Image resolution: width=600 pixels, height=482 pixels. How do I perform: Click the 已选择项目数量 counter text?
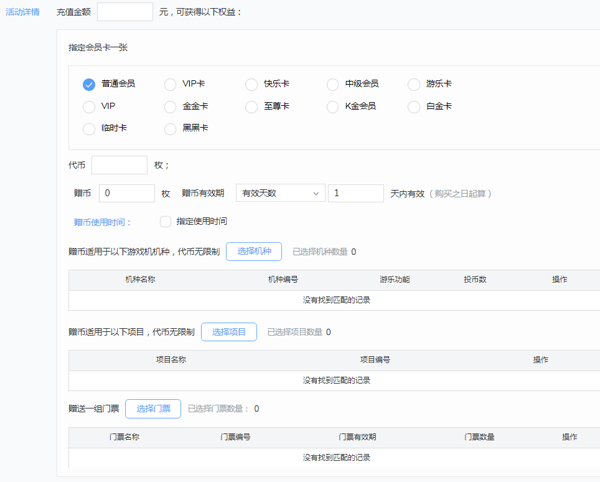pyautogui.click(x=299, y=332)
